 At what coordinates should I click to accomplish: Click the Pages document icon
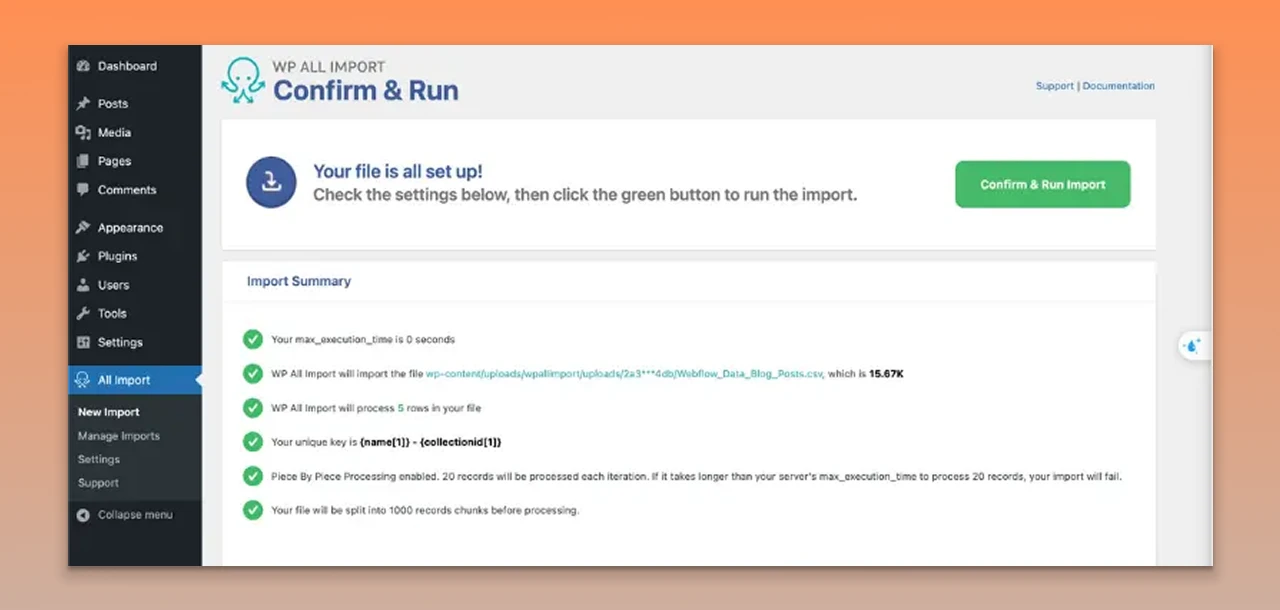click(x=83, y=161)
